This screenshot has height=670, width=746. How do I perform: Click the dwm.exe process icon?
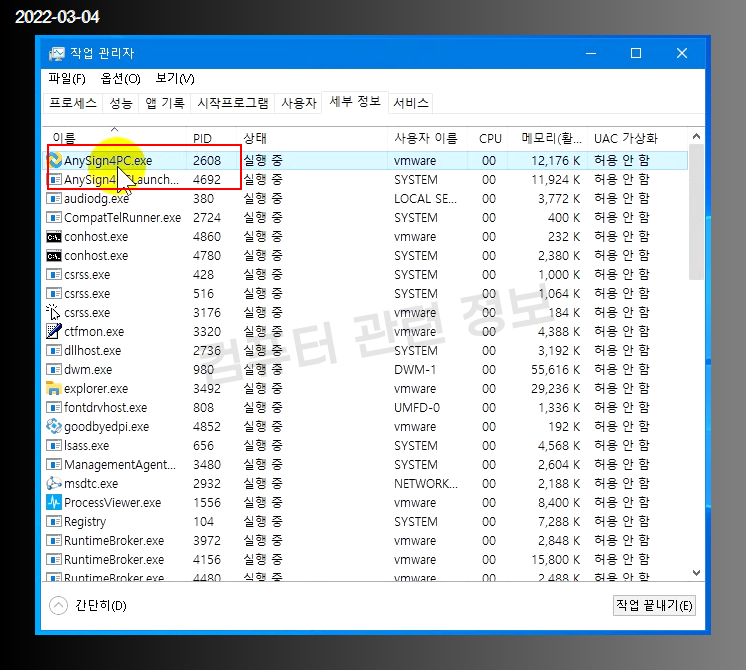point(54,370)
